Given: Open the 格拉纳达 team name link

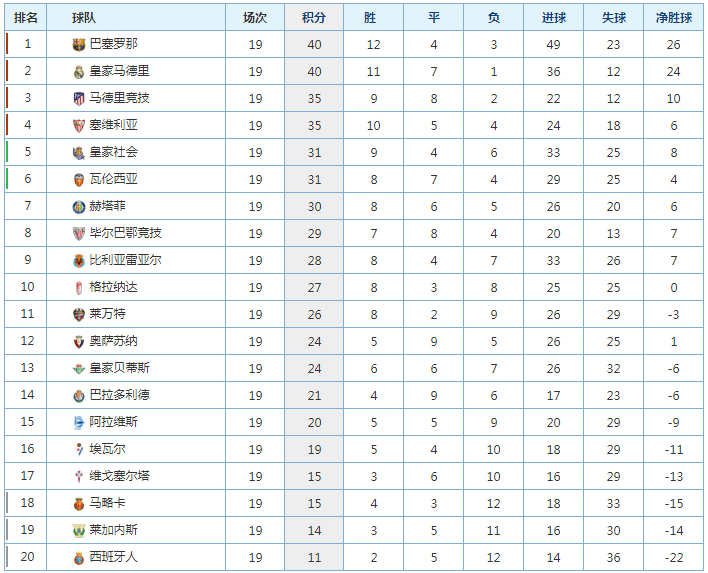Looking at the screenshot, I should pyautogui.click(x=113, y=287).
